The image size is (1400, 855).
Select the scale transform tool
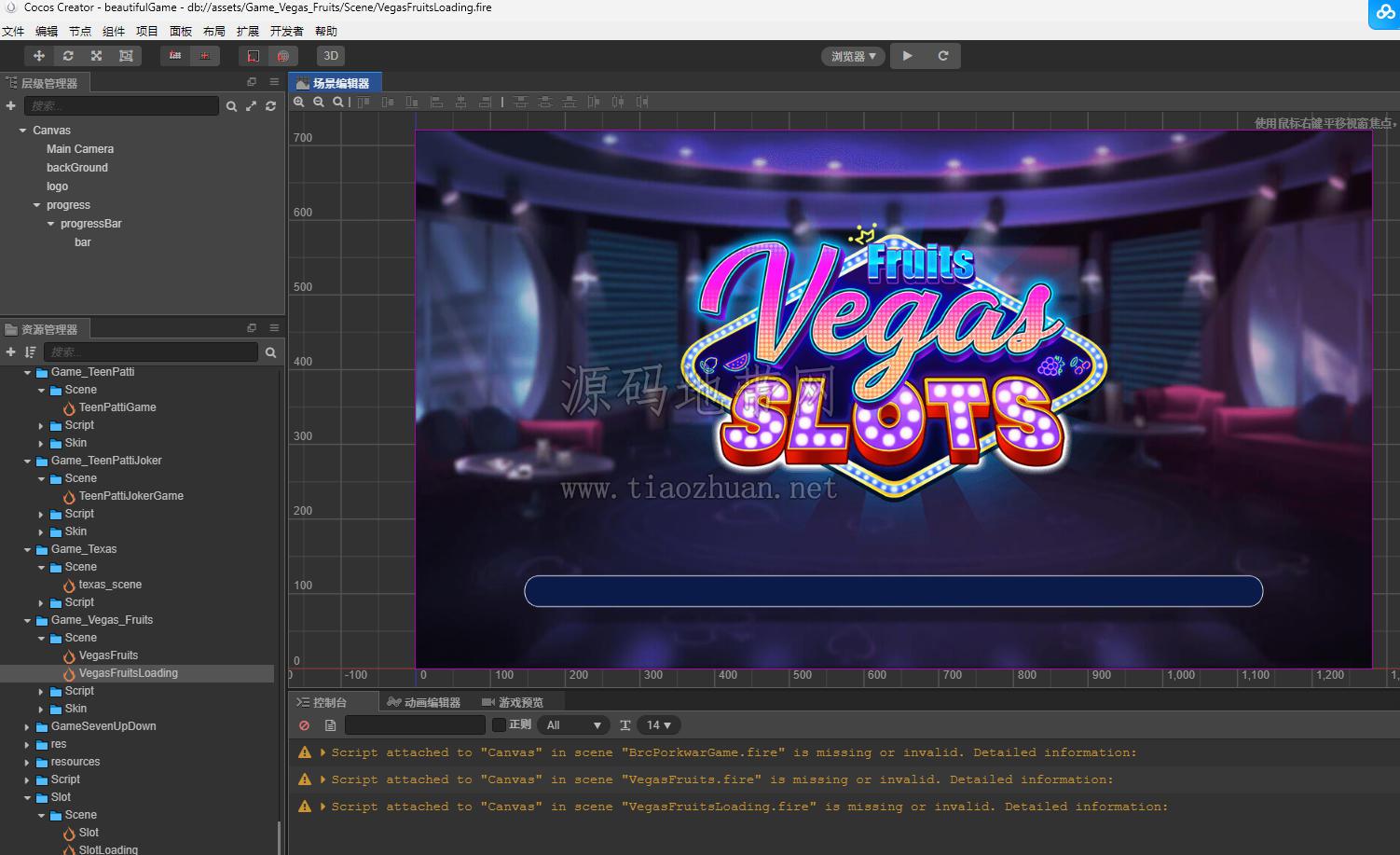tap(97, 56)
